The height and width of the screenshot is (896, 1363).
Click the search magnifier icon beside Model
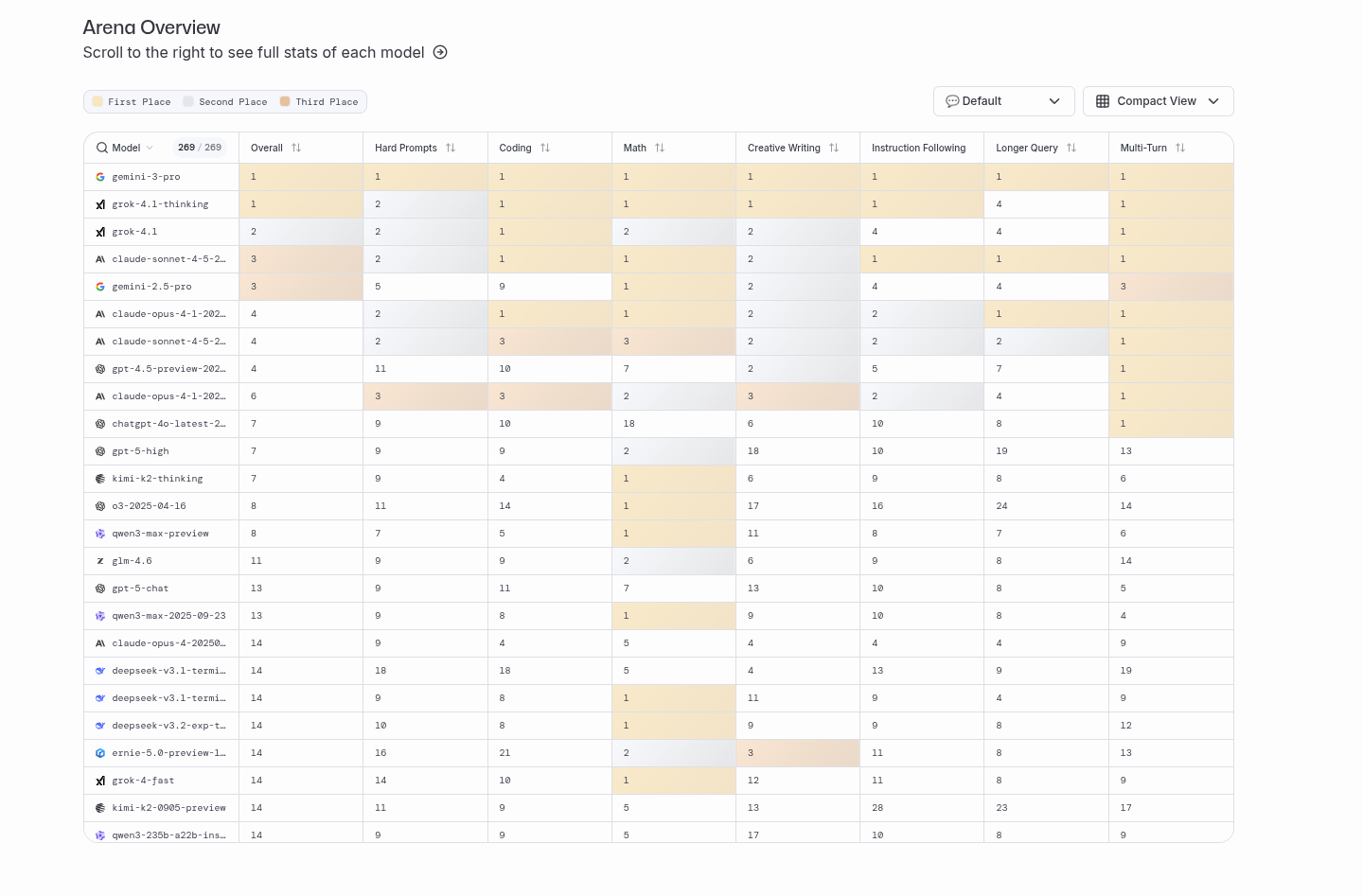pyautogui.click(x=102, y=148)
